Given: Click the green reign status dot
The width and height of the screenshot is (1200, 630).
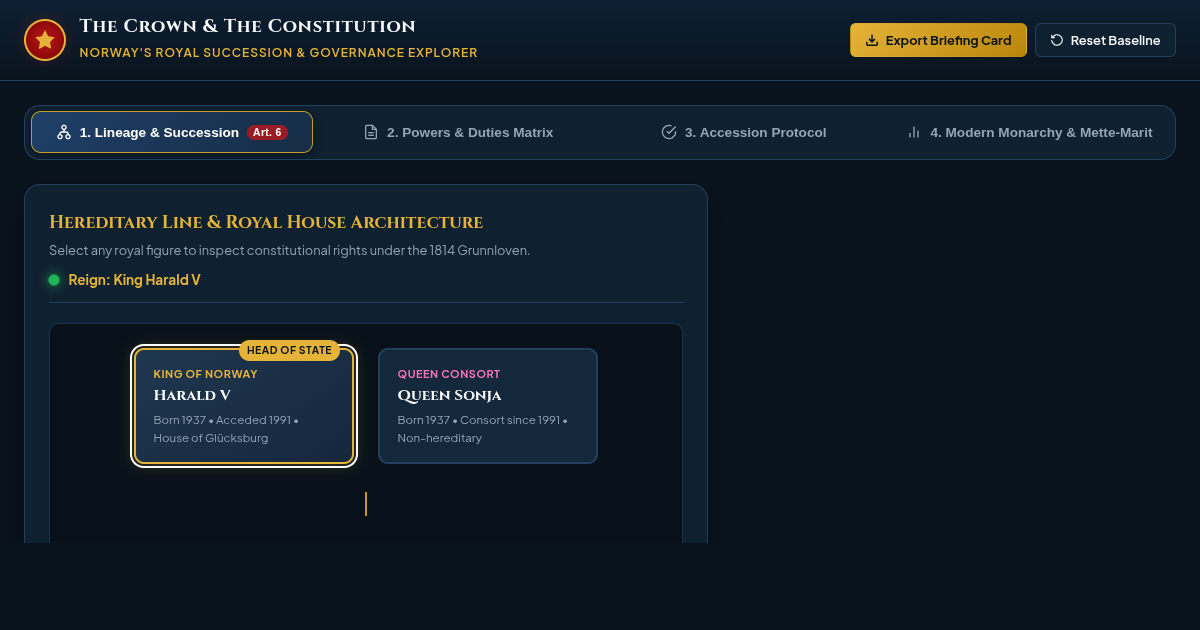Looking at the screenshot, I should point(54,280).
